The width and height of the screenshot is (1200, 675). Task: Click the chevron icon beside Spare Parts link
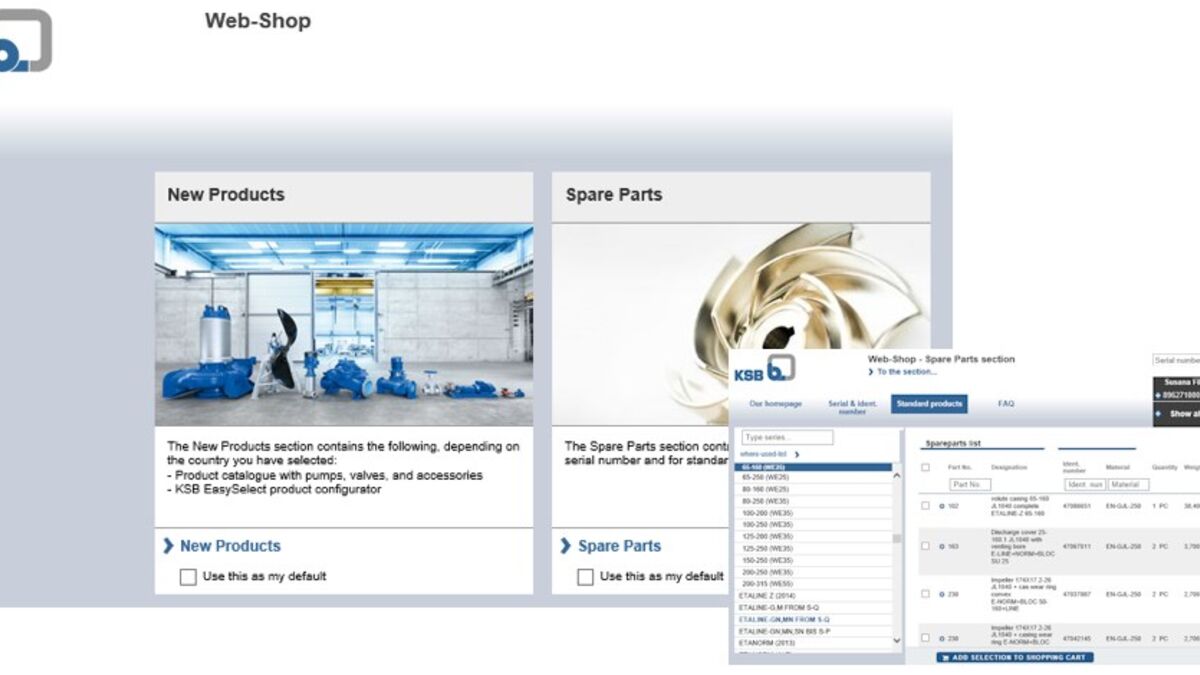(x=566, y=546)
